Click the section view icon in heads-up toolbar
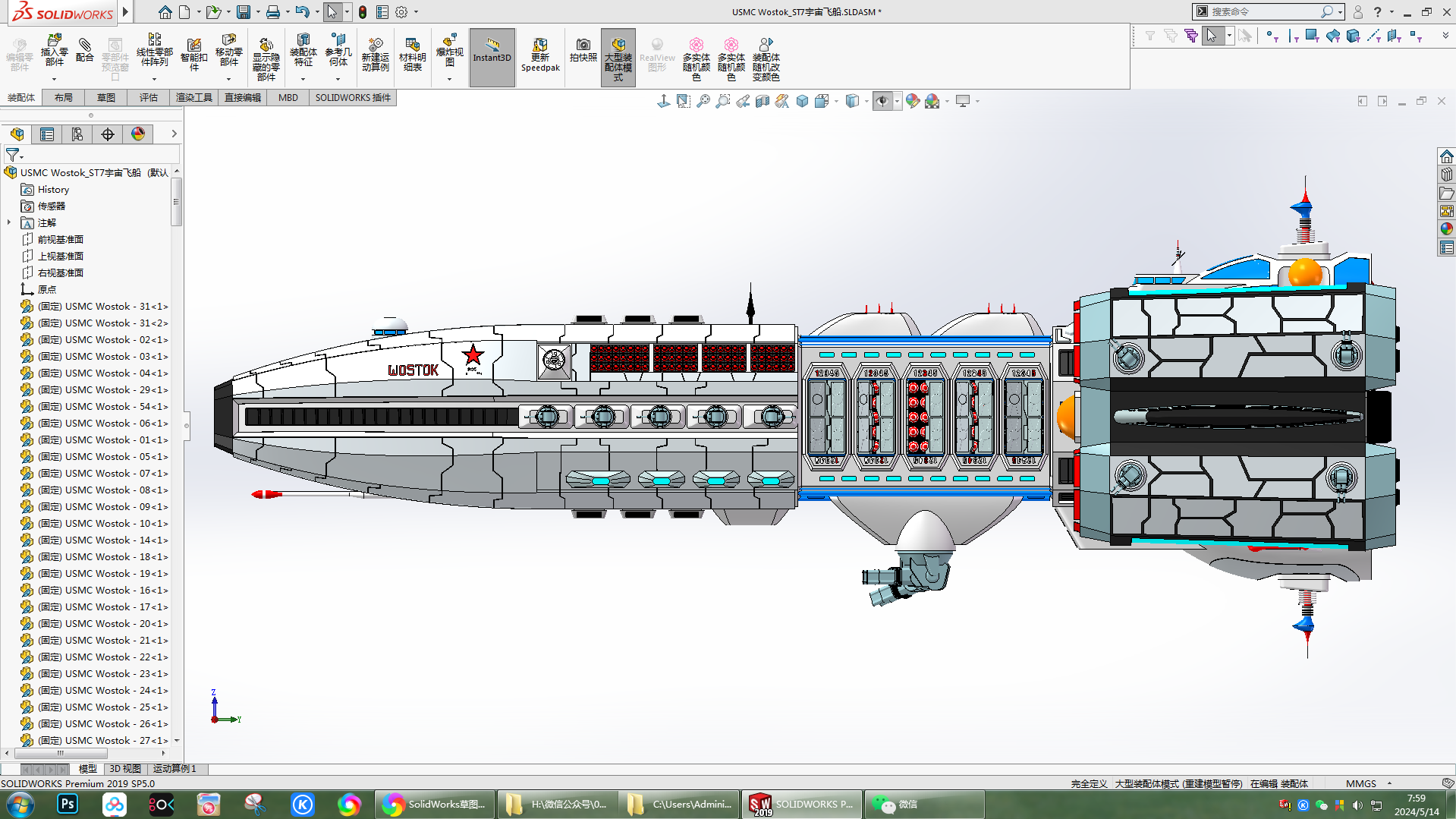 pyautogui.click(x=761, y=100)
